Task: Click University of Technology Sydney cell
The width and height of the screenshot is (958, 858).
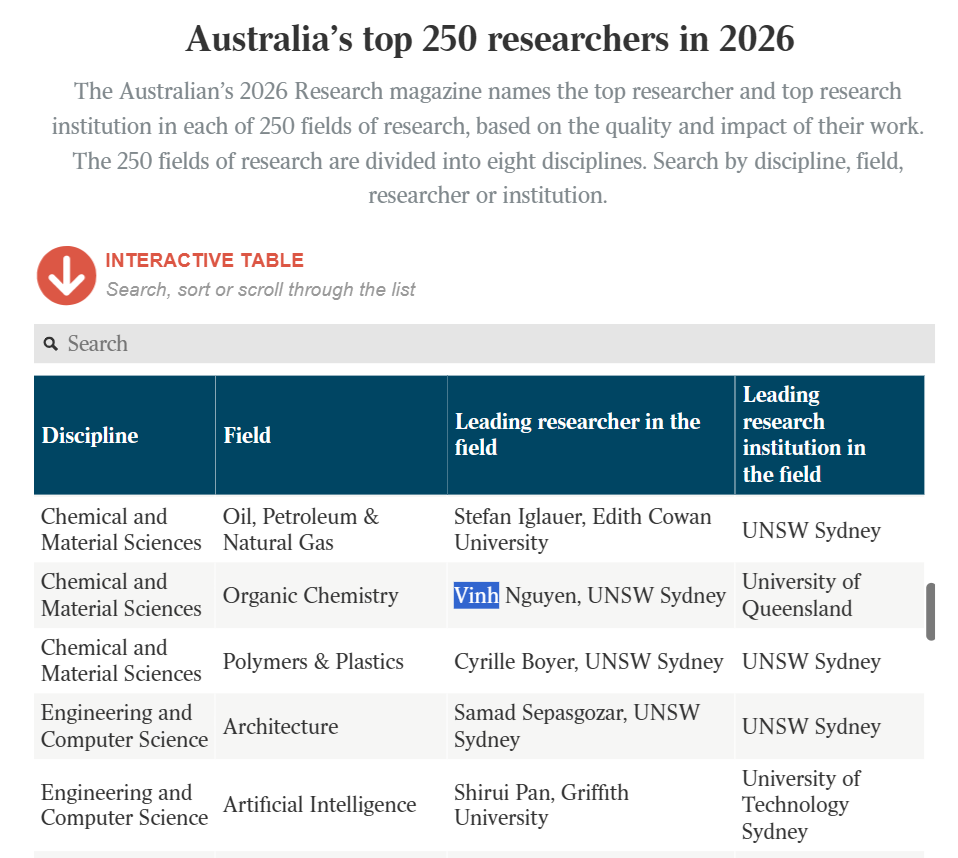Action: [801, 805]
